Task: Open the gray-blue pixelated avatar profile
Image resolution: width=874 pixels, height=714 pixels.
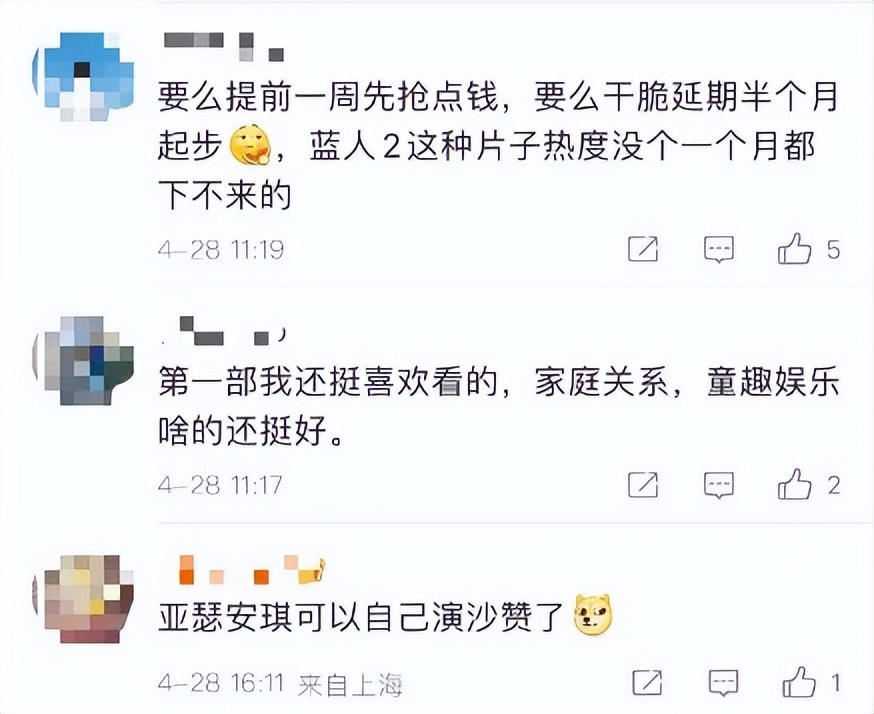Action: 85,361
